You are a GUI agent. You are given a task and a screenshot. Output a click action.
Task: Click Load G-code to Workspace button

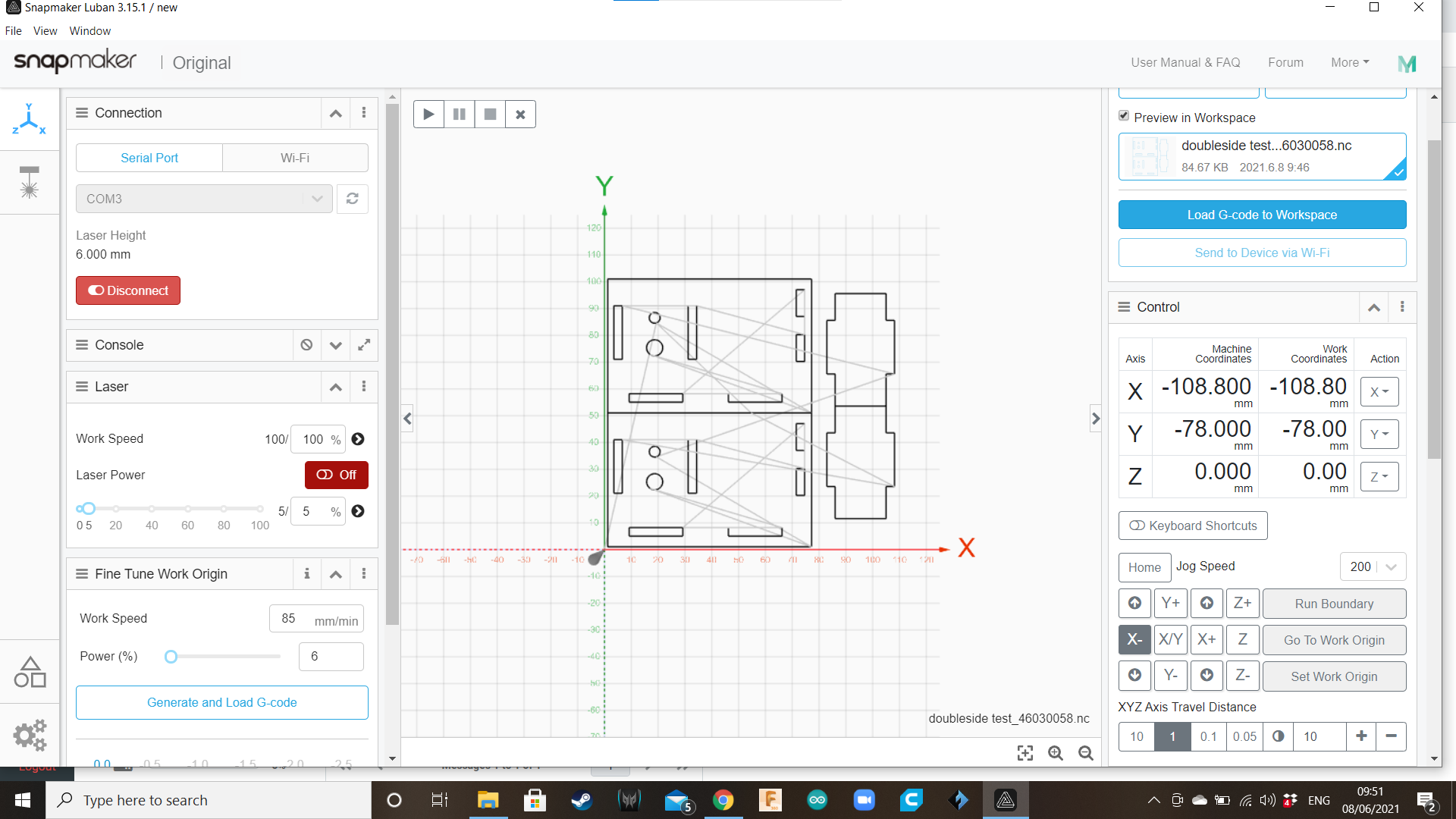[x=1262, y=214]
